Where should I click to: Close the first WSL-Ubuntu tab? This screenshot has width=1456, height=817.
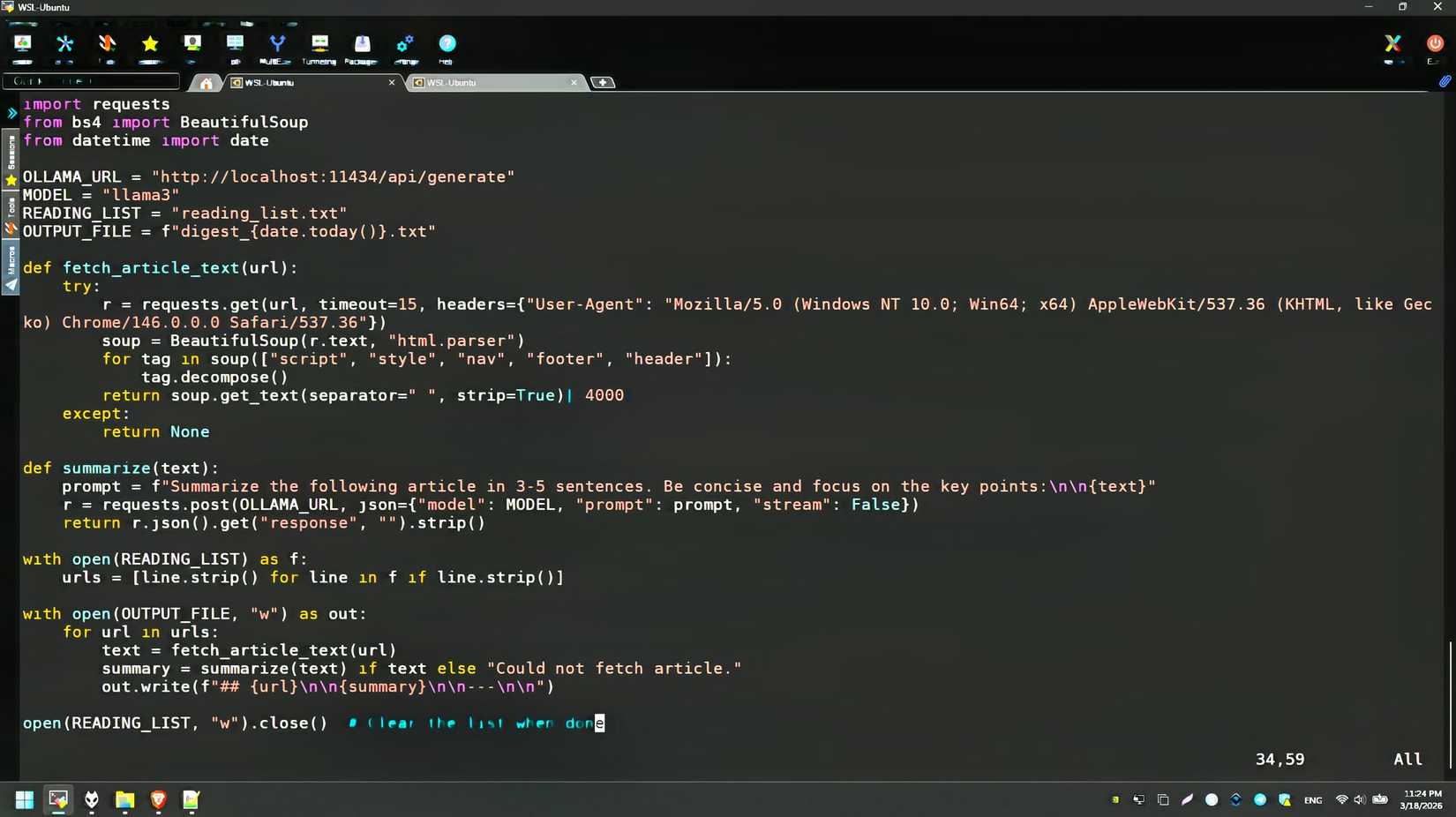pyautogui.click(x=392, y=83)
